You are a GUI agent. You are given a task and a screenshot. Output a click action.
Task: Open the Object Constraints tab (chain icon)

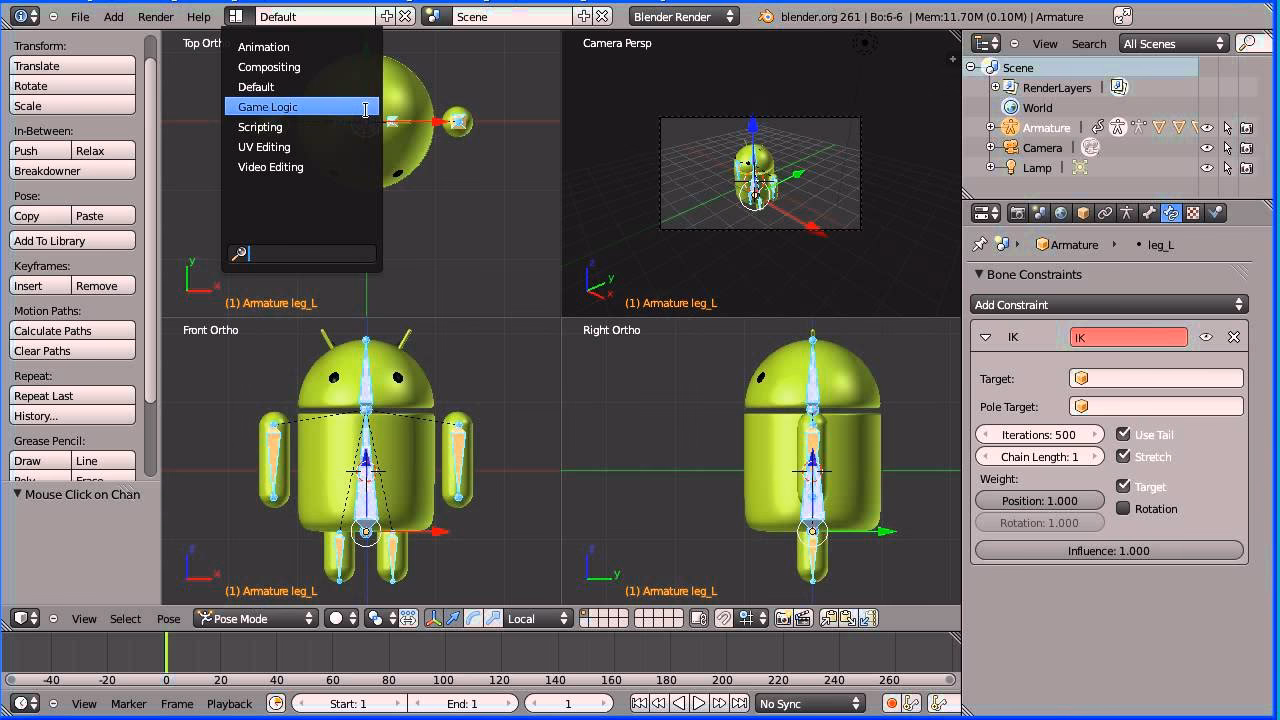click(1105, 213)
